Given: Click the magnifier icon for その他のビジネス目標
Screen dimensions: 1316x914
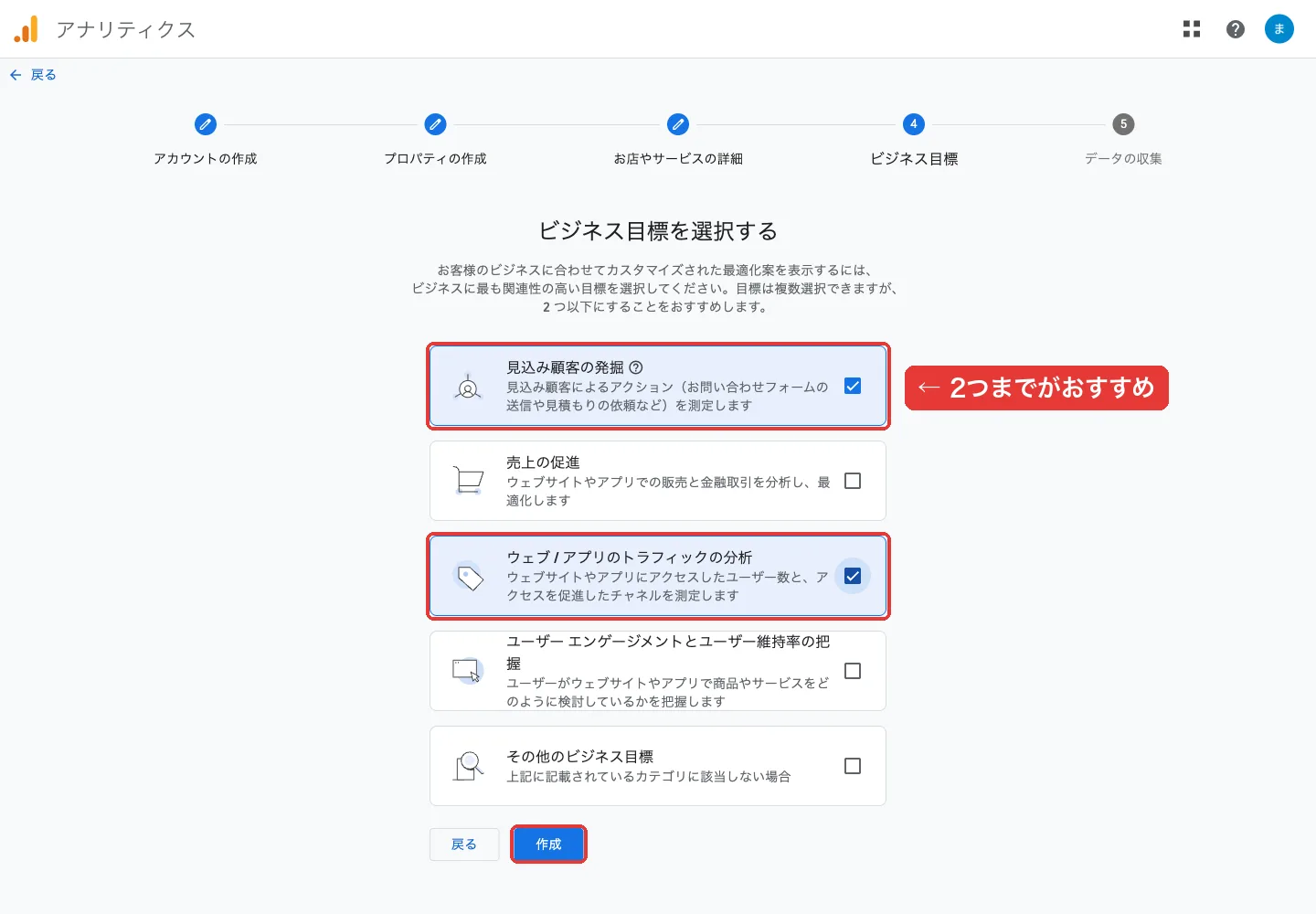Looking at the screenshot, I should (469, 766).
